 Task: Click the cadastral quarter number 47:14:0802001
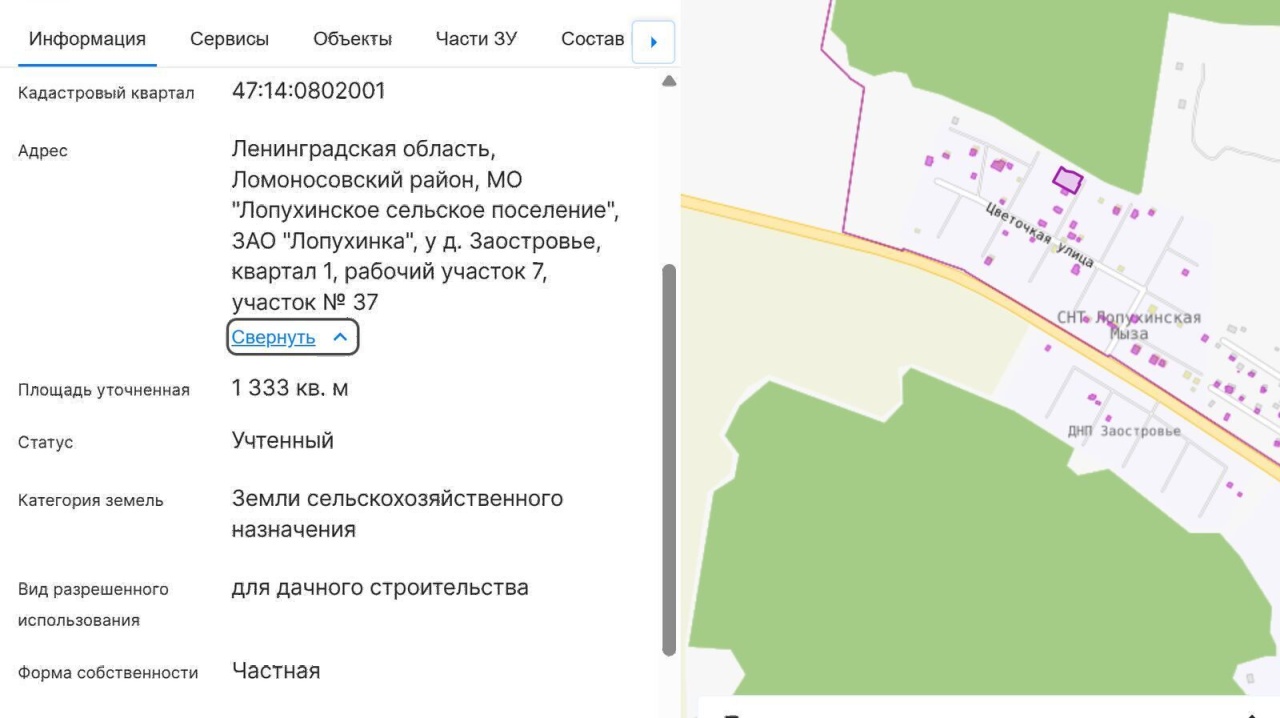point(308,91)
